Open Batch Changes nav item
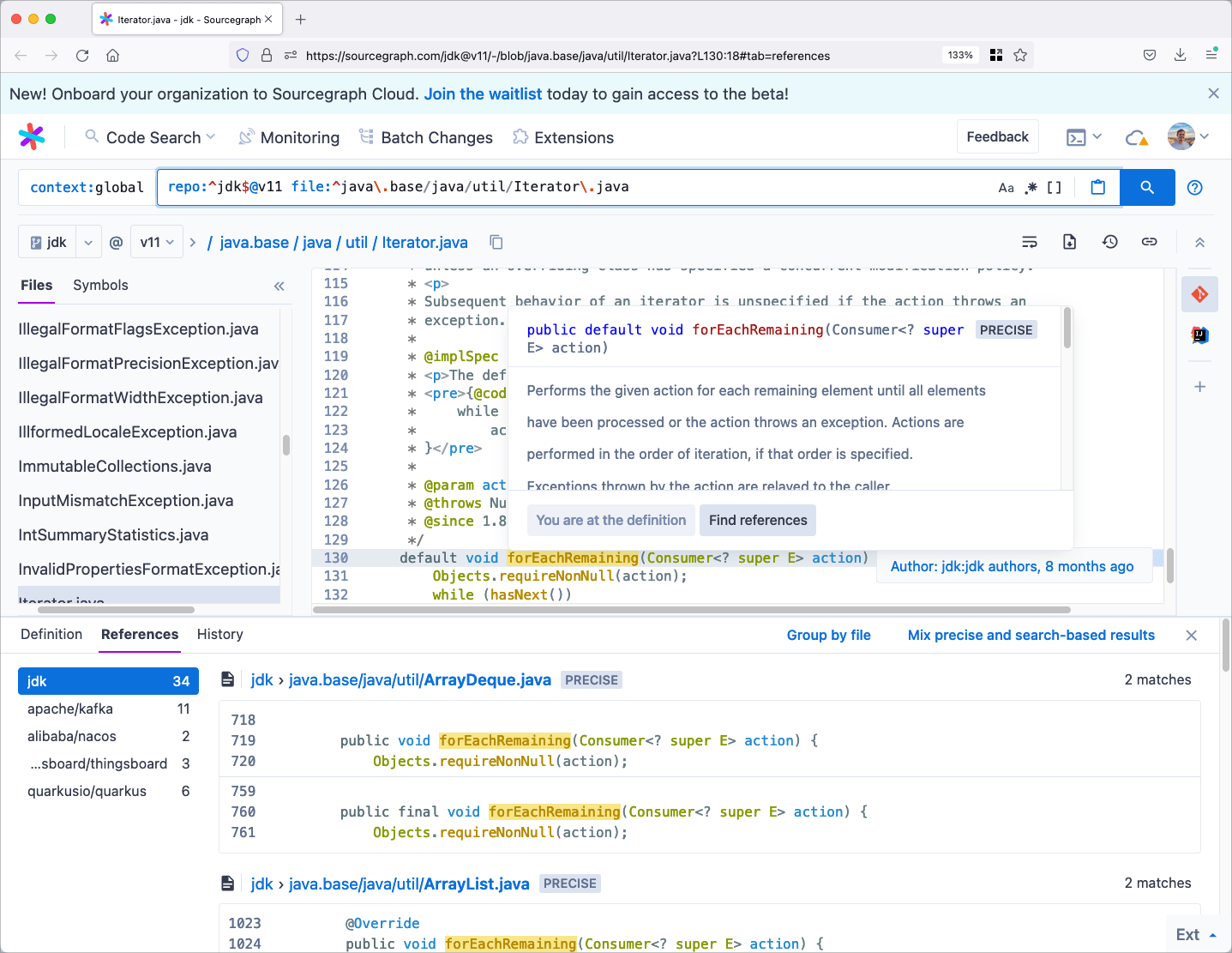The image size is (1232, 953). click(x=426, y=137)
